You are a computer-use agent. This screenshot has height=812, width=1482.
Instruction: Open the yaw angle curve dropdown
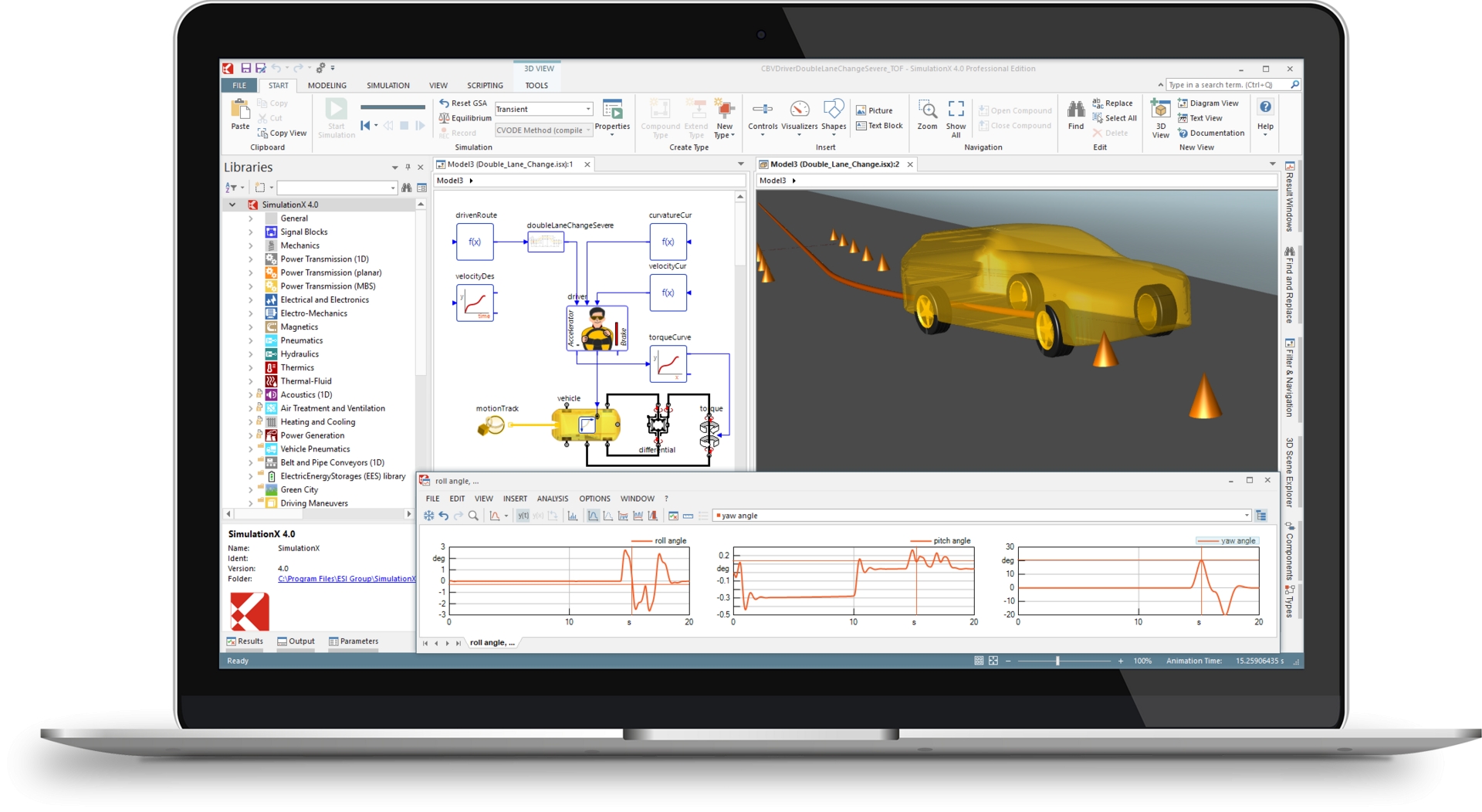(1246, 516)
